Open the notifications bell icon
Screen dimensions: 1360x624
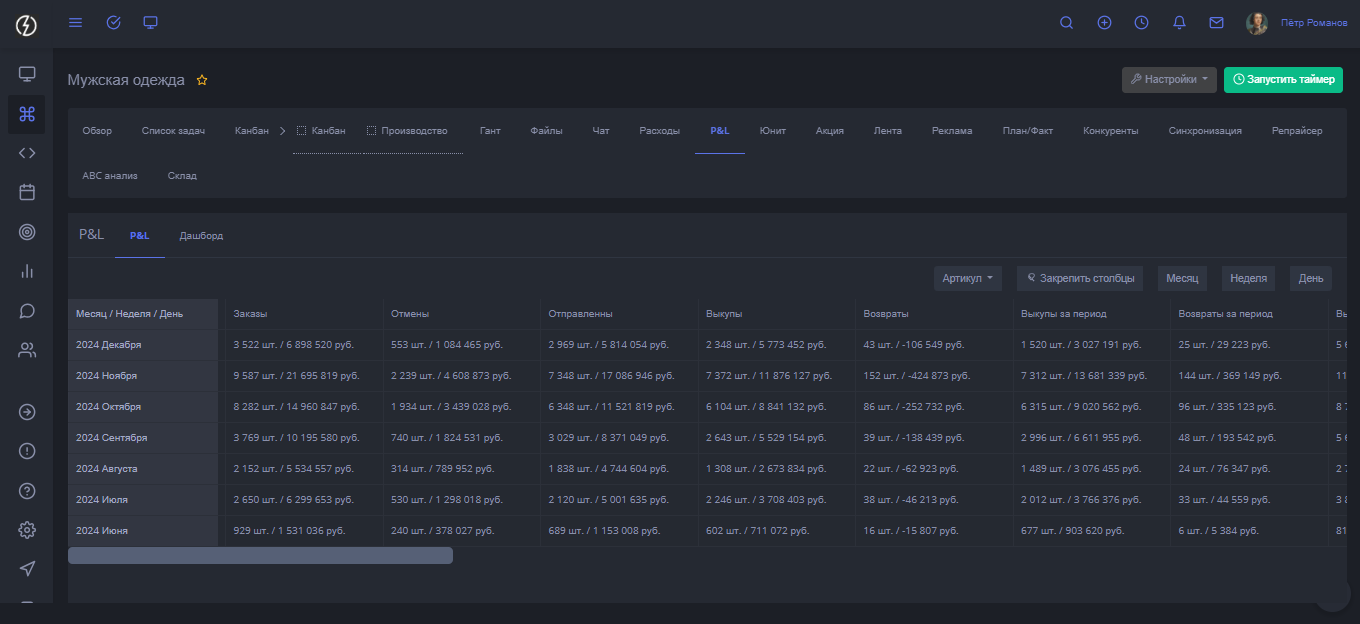click(1179, 23)
